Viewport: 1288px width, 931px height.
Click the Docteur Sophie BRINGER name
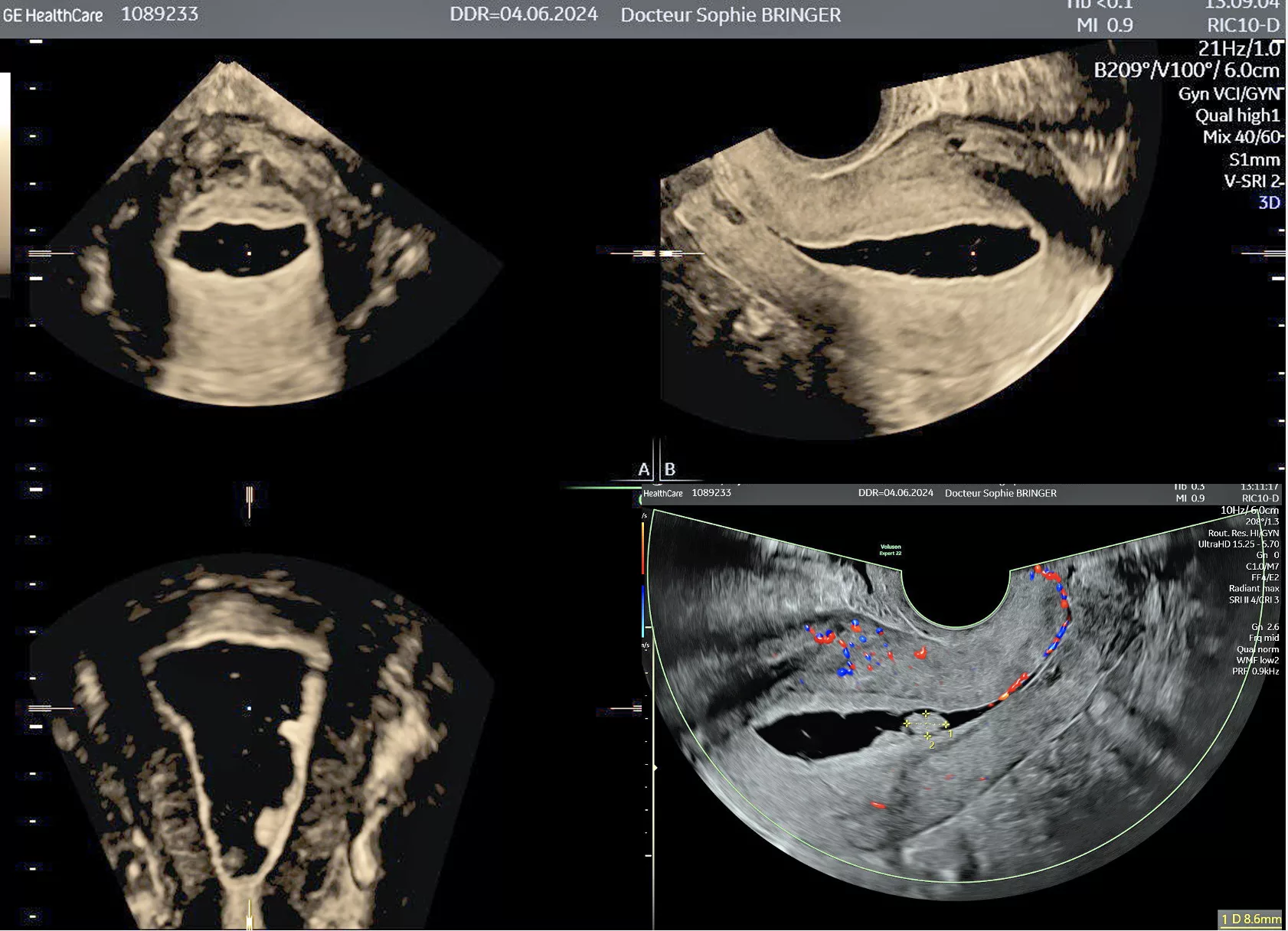pos(730,15)
